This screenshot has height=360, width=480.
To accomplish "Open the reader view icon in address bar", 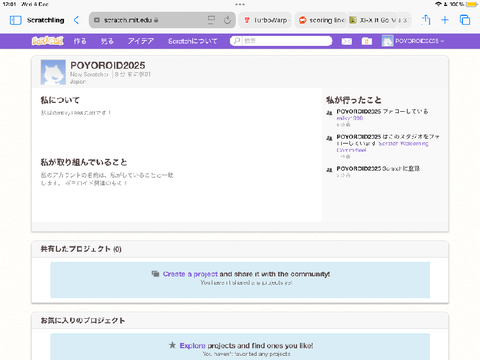I will click(x=211, y=20).
